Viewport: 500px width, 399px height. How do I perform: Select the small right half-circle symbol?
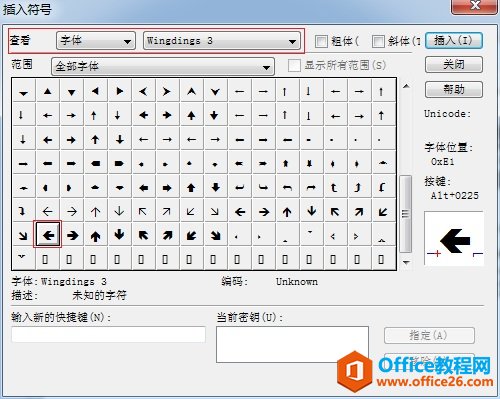click(x=69, y=187)
